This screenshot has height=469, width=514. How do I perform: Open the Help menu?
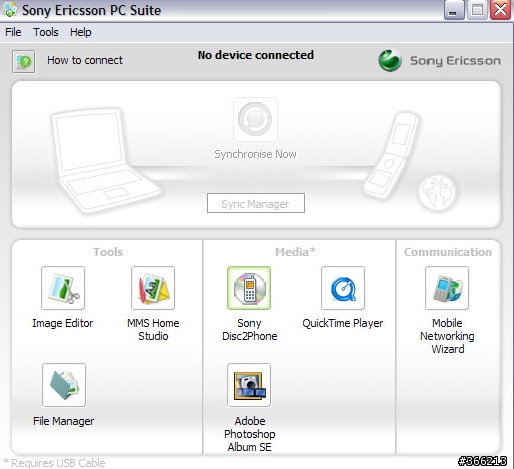(x=81, y=32)
